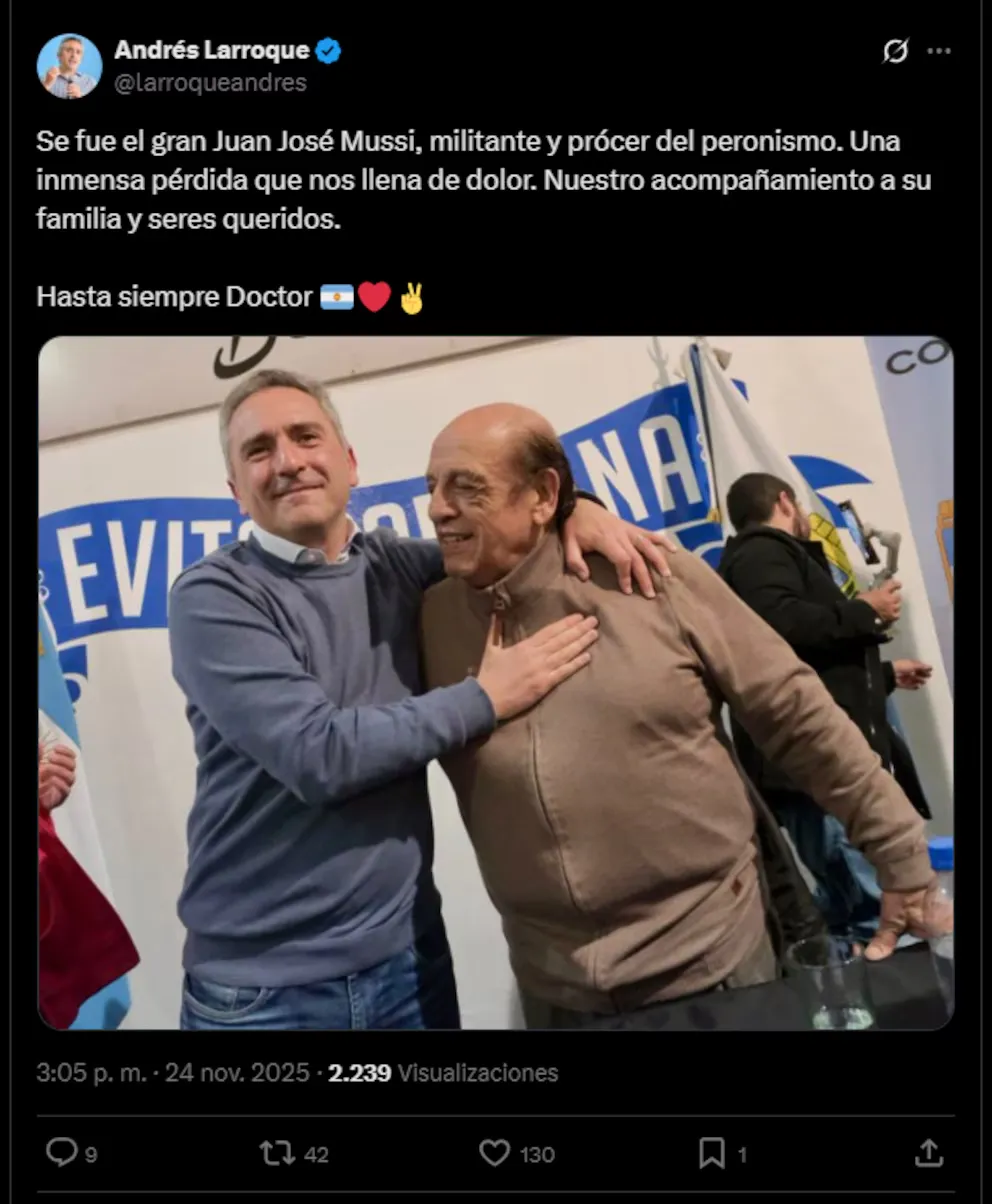Click the Andrés Larroque display name
The height and width of the screenshot is (1204, 992).
[211, 50]
